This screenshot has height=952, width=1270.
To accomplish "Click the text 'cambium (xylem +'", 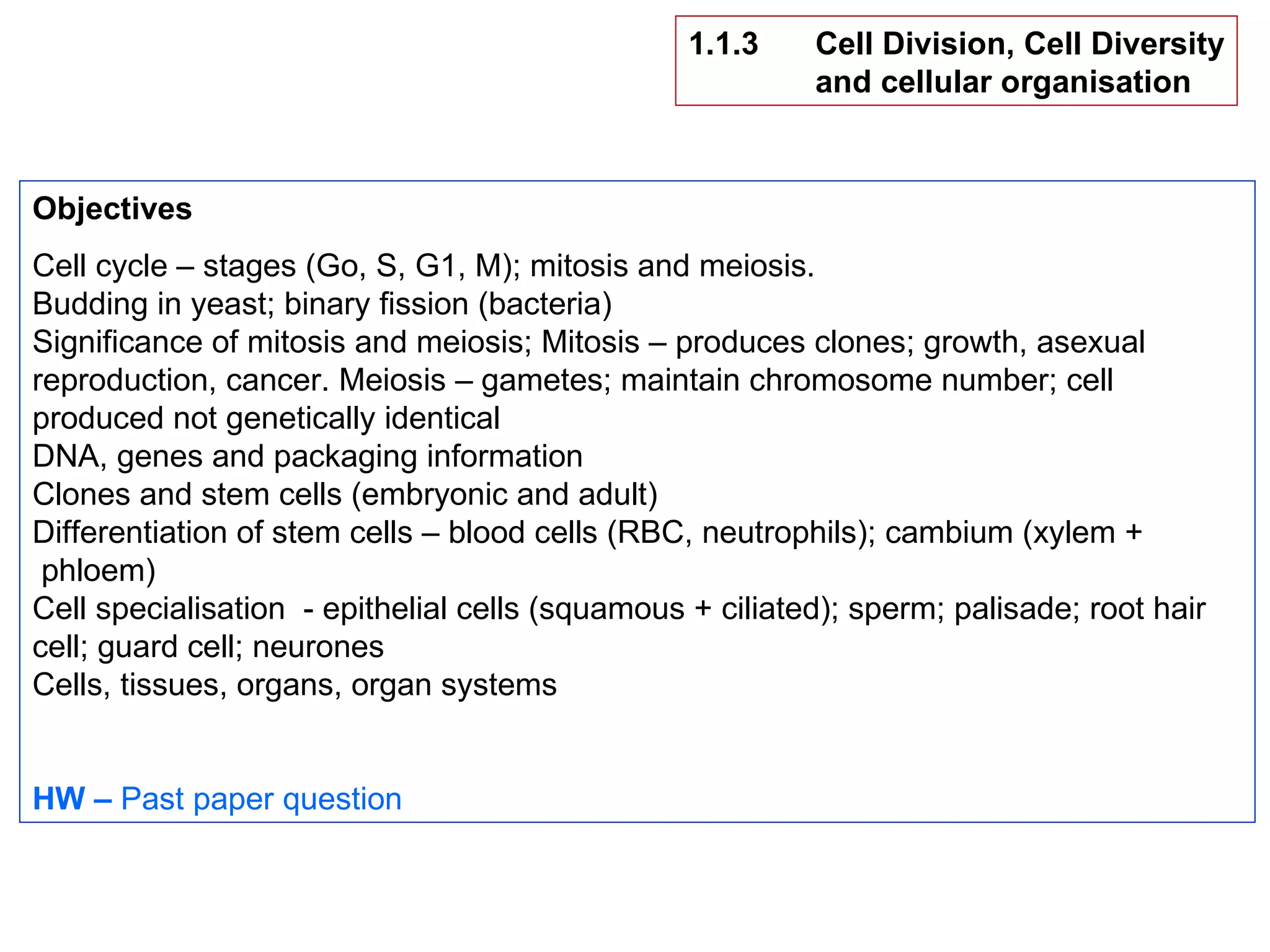I will click(x=1013, y=533).
